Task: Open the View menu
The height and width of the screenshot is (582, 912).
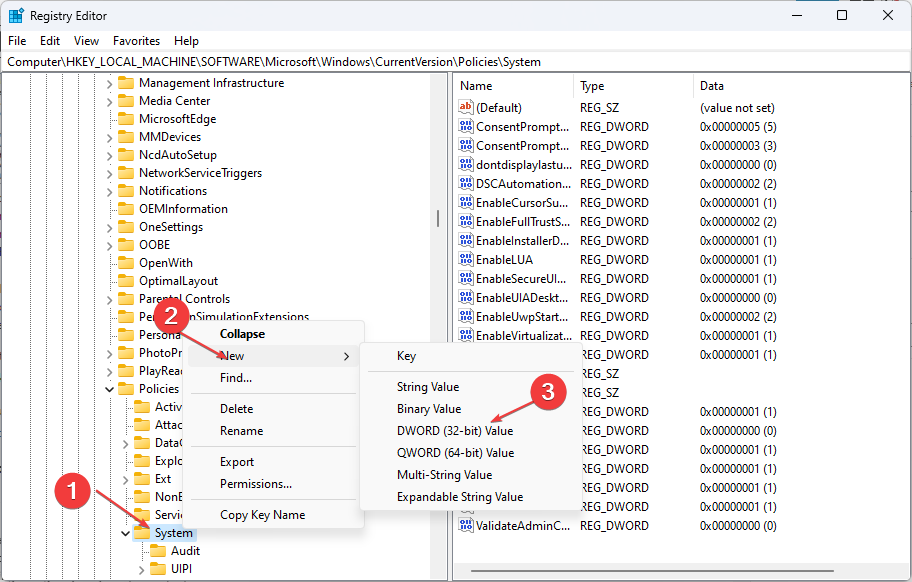Action: [x=86, y=41]
